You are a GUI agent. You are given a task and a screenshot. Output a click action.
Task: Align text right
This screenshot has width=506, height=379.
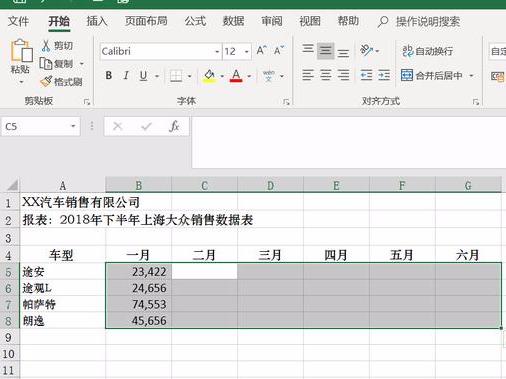click(x=343, y=75)
